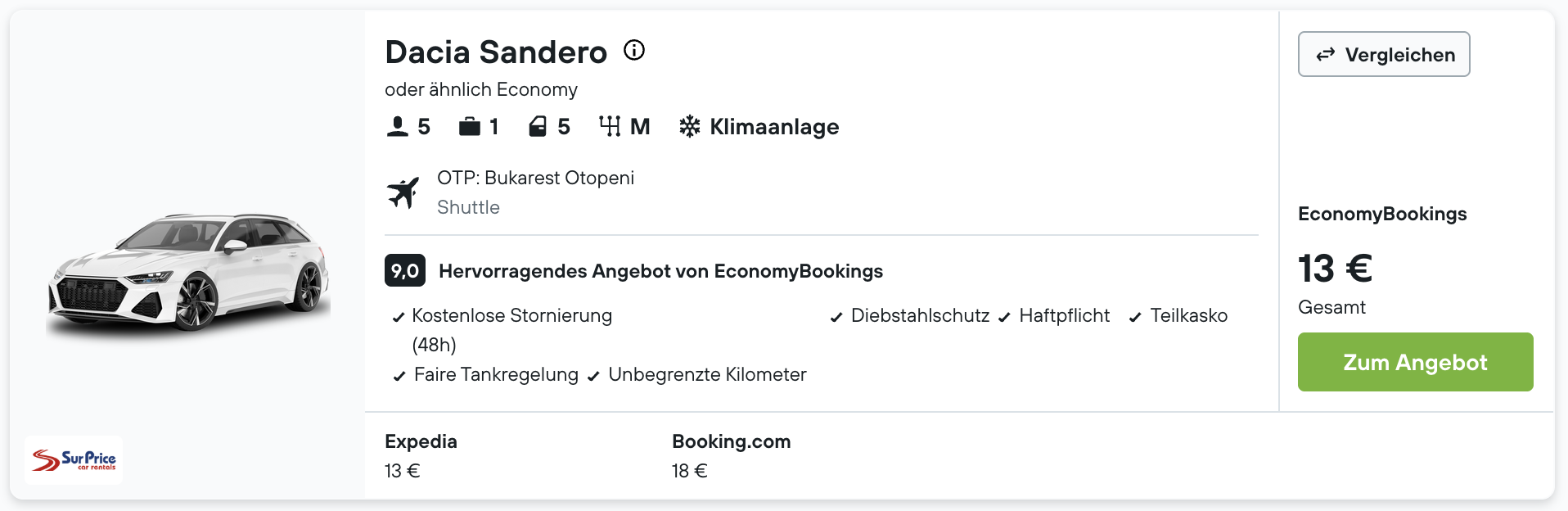The width and height of the screenshot is (1568, 511).
Task: Click the airplane pickup location icon
Action: pos(403,193)
